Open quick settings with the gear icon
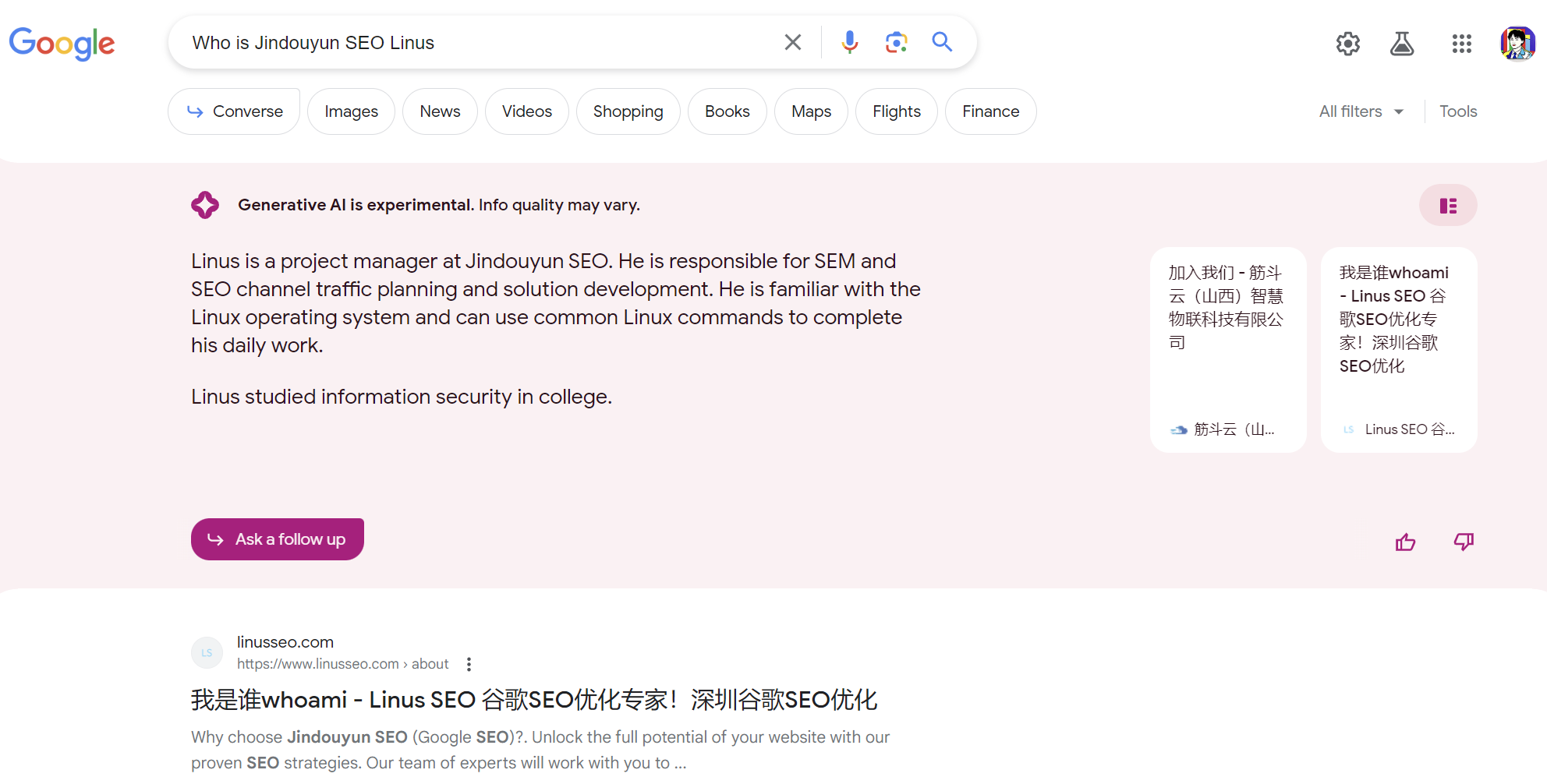This screenshot has height=784, width=1547. [1348, 44]
